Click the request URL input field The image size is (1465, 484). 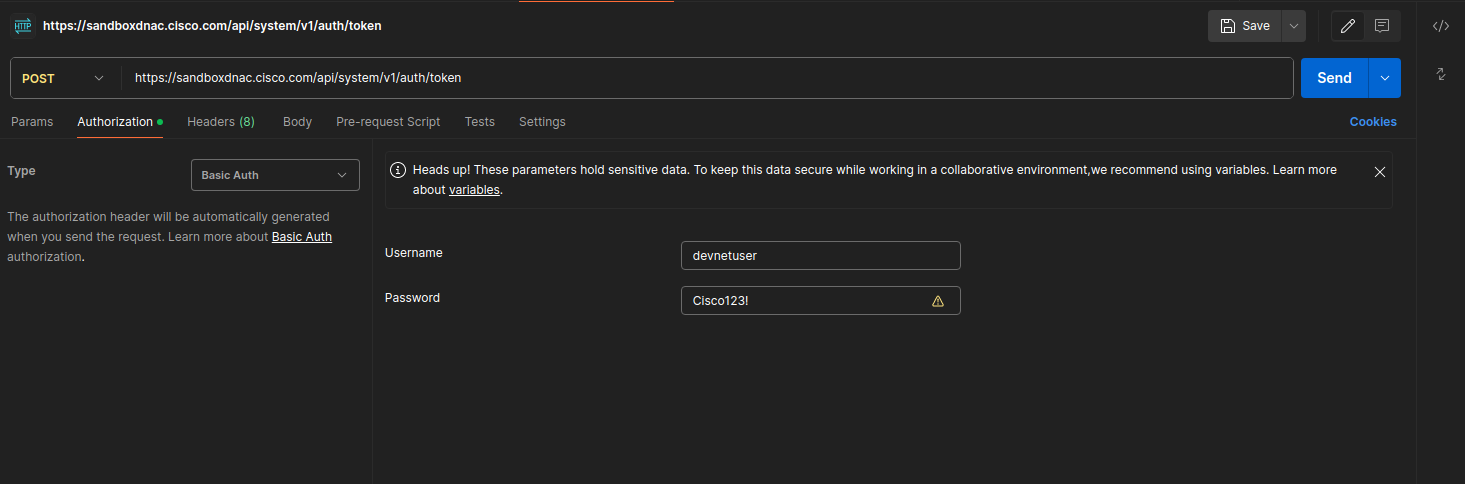pos(707,78)
